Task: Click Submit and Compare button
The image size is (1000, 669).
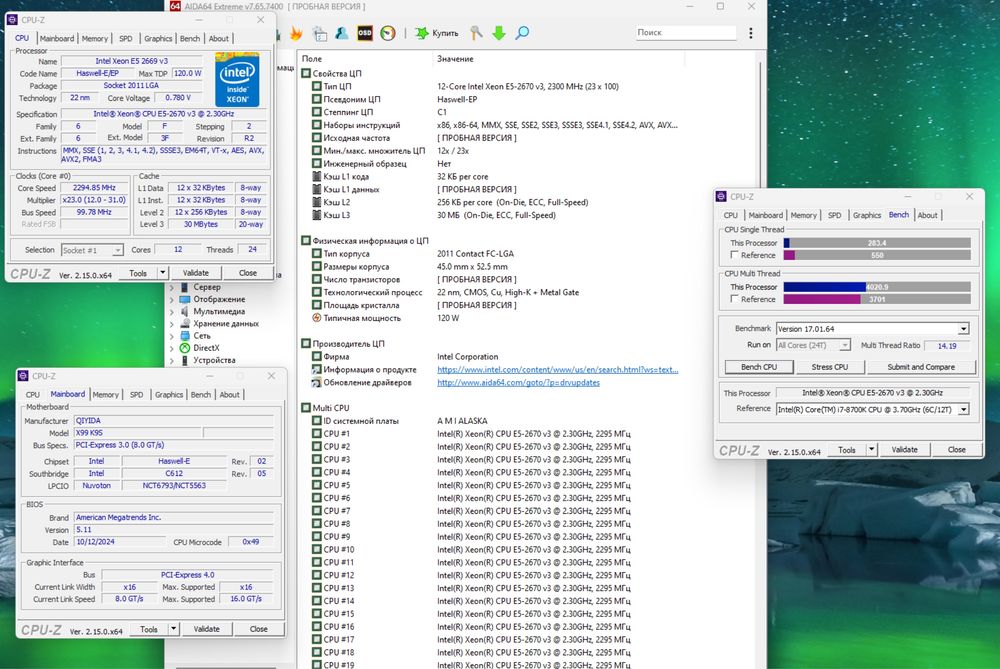Action: click(920, 367)
